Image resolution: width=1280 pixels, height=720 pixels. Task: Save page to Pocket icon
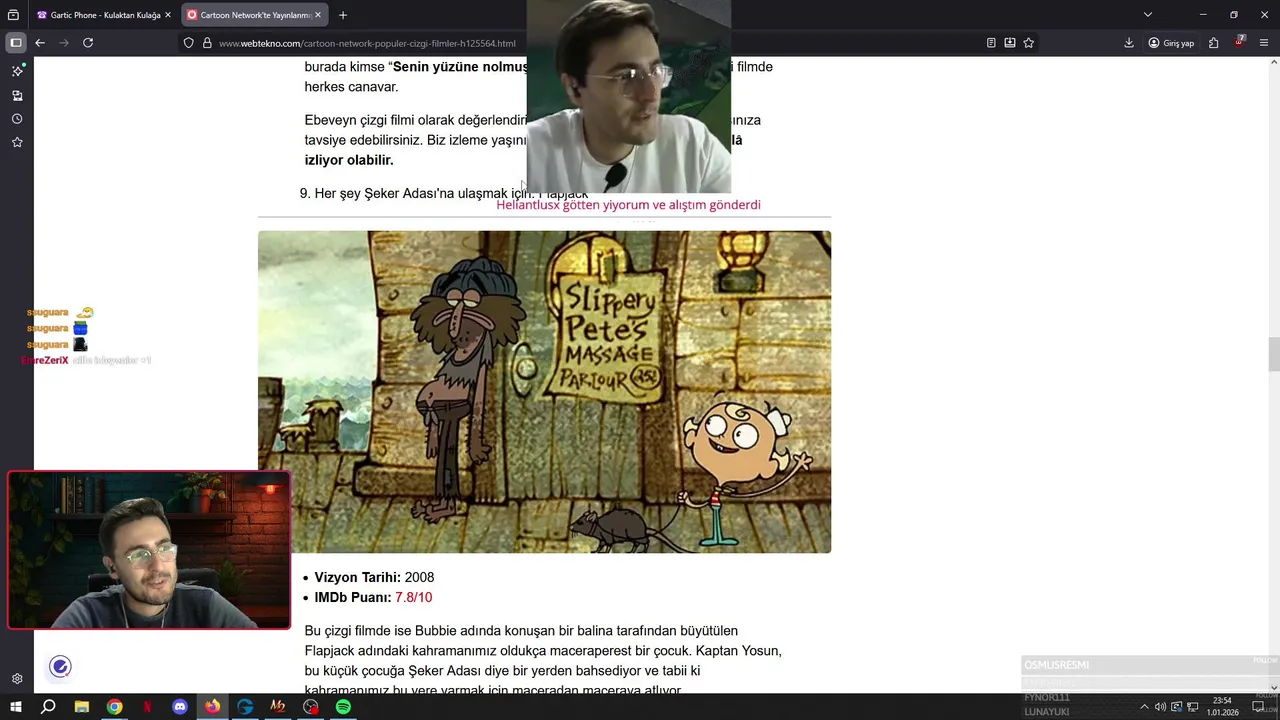pyautogui.click(x=1010, y=43)
